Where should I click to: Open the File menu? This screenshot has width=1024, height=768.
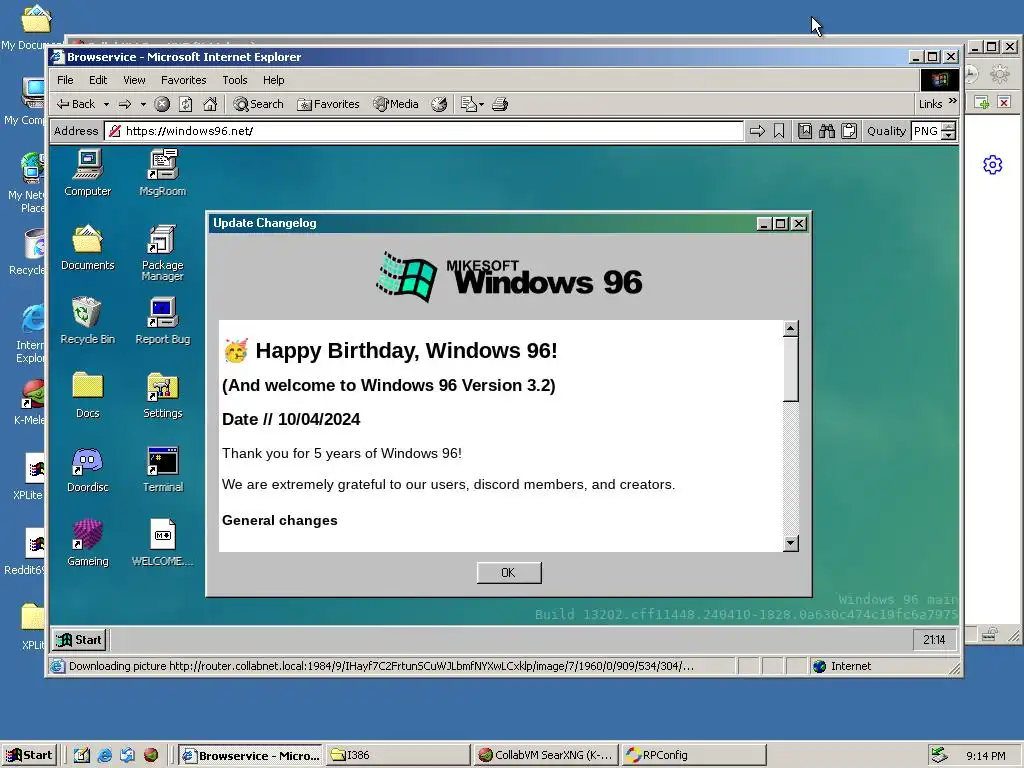pyautogui.click(x=65, y=80)
